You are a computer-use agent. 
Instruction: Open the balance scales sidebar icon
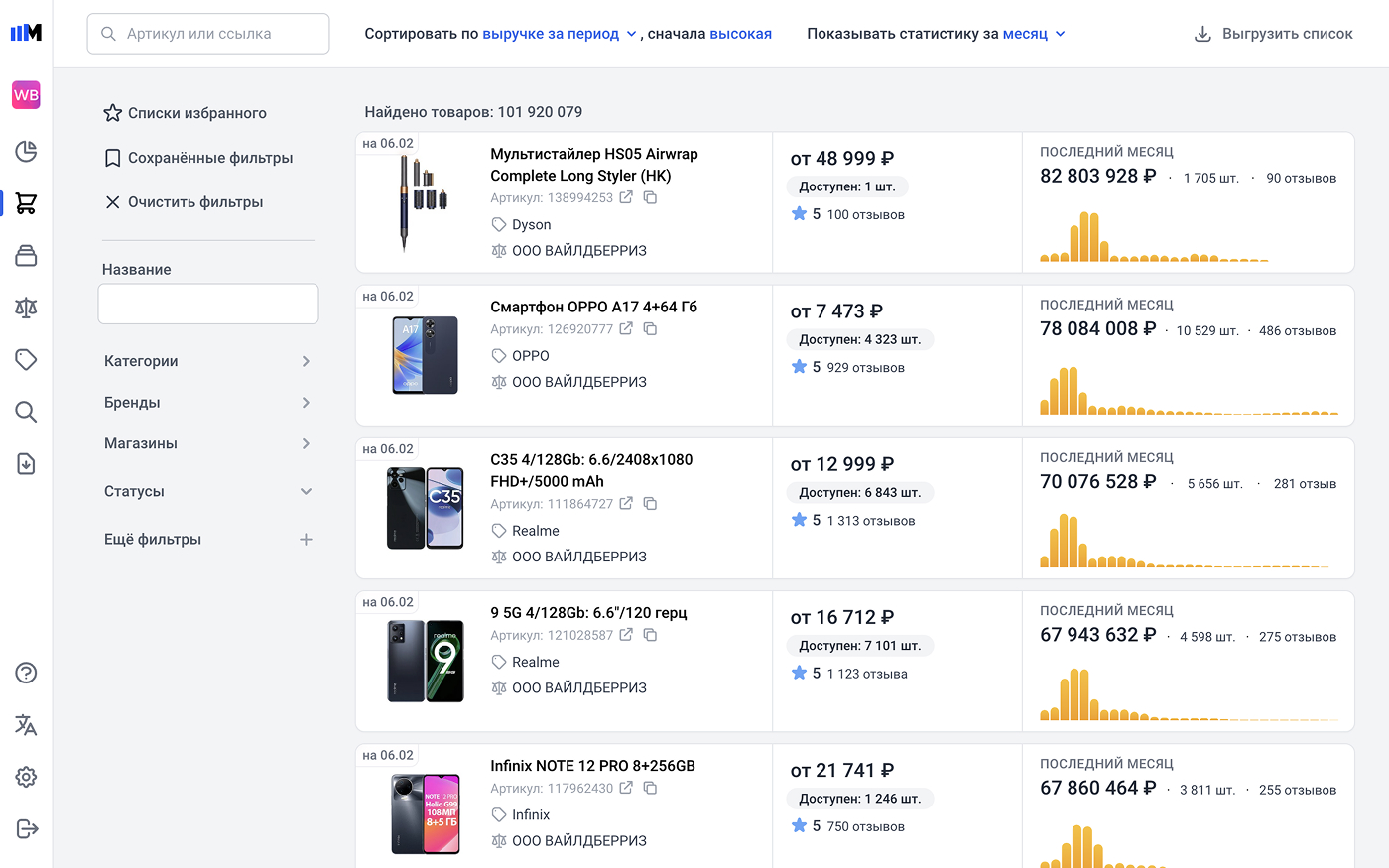(x=26, y=308)
